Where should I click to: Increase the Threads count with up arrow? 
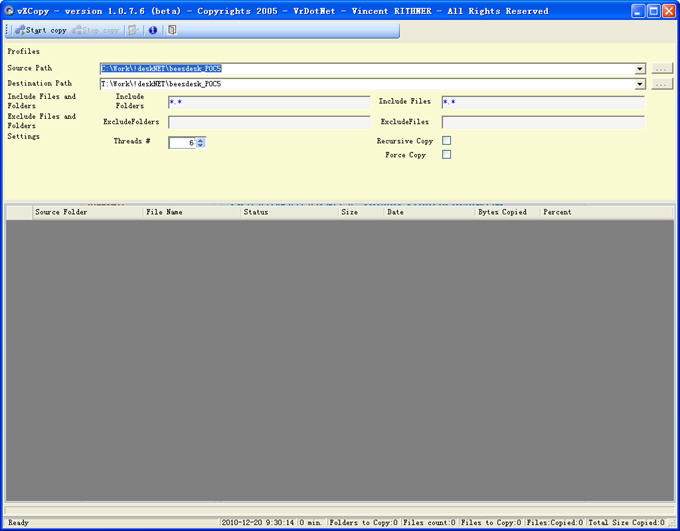pyautogui.click(x=200, y=140)
